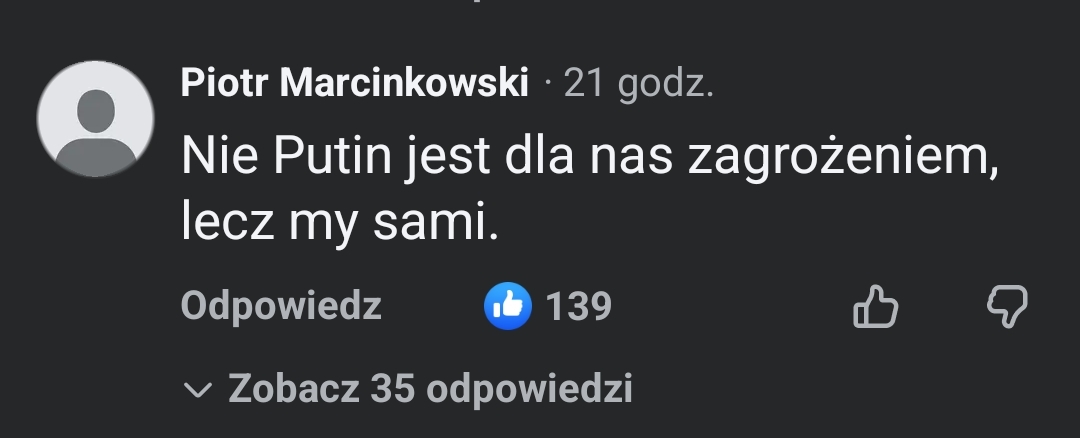Expand replies using the down chevron
Viewport: 1080px width, 438px height.
(199, 389)
